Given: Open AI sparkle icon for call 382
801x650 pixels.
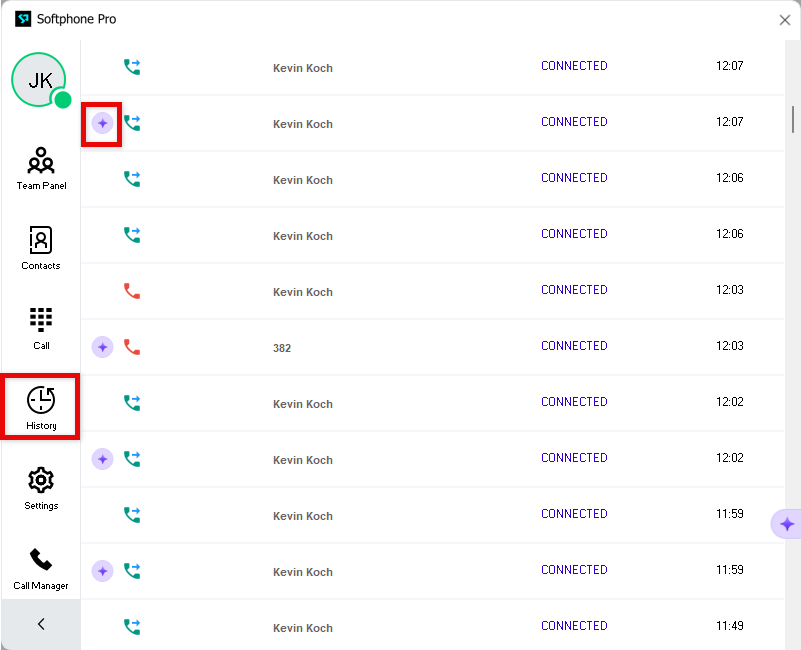Looking at the screenshot, I should (102, 347).
